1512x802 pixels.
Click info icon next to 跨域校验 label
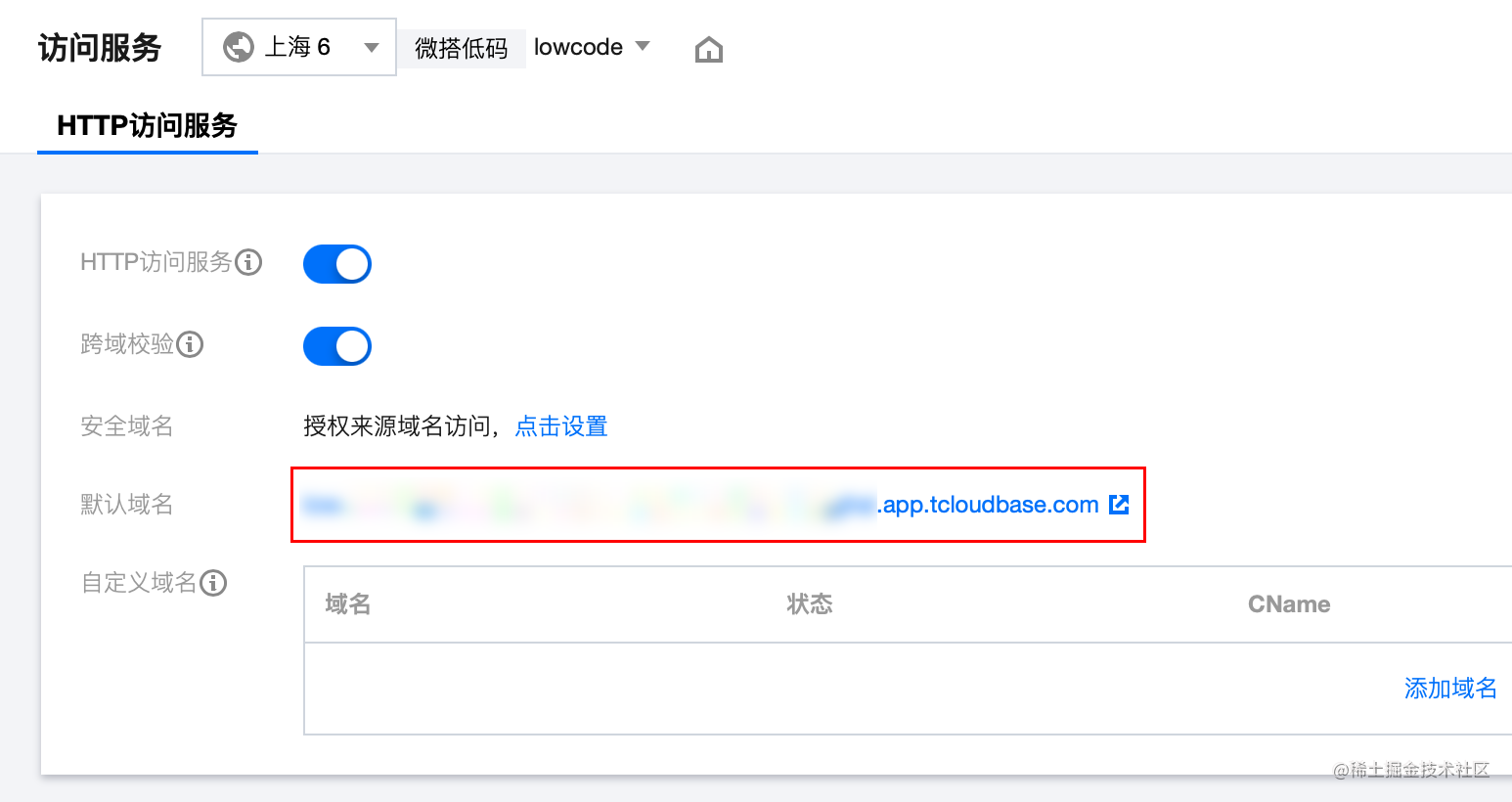[190, 344]
